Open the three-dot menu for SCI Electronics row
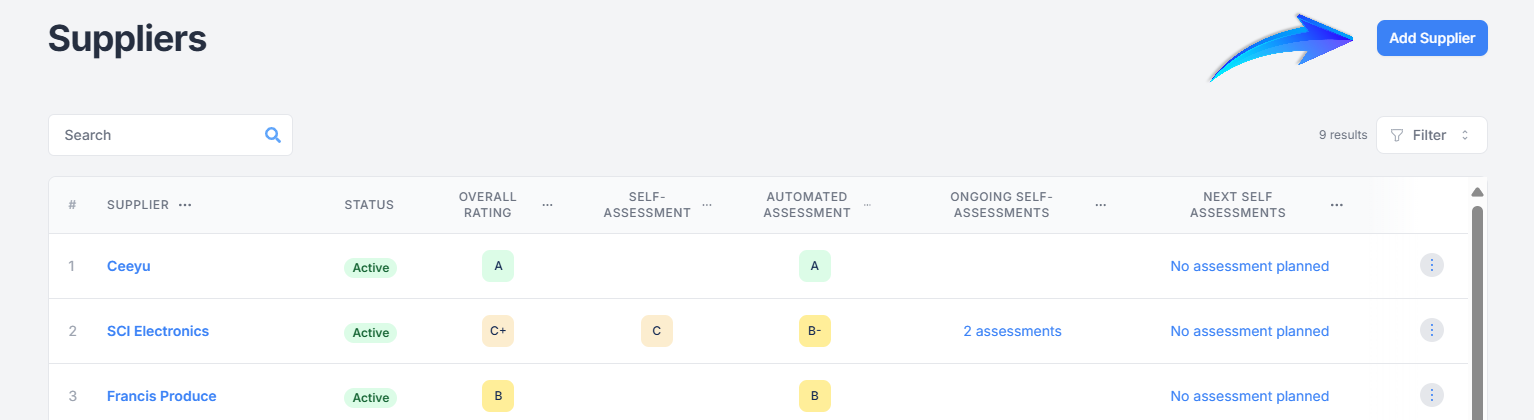This screenshot has height=420, width=1534. click(x=1432, y=330)
